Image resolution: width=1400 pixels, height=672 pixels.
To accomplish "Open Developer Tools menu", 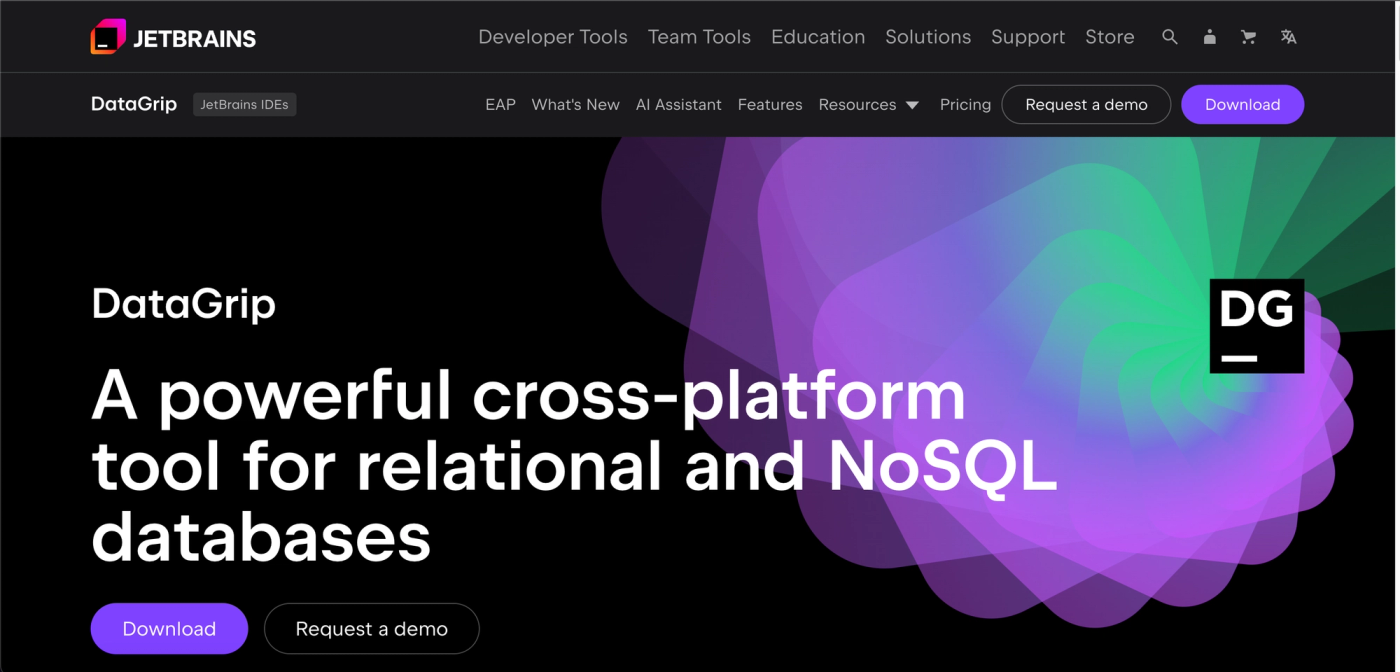I will (x=553, y=37).
